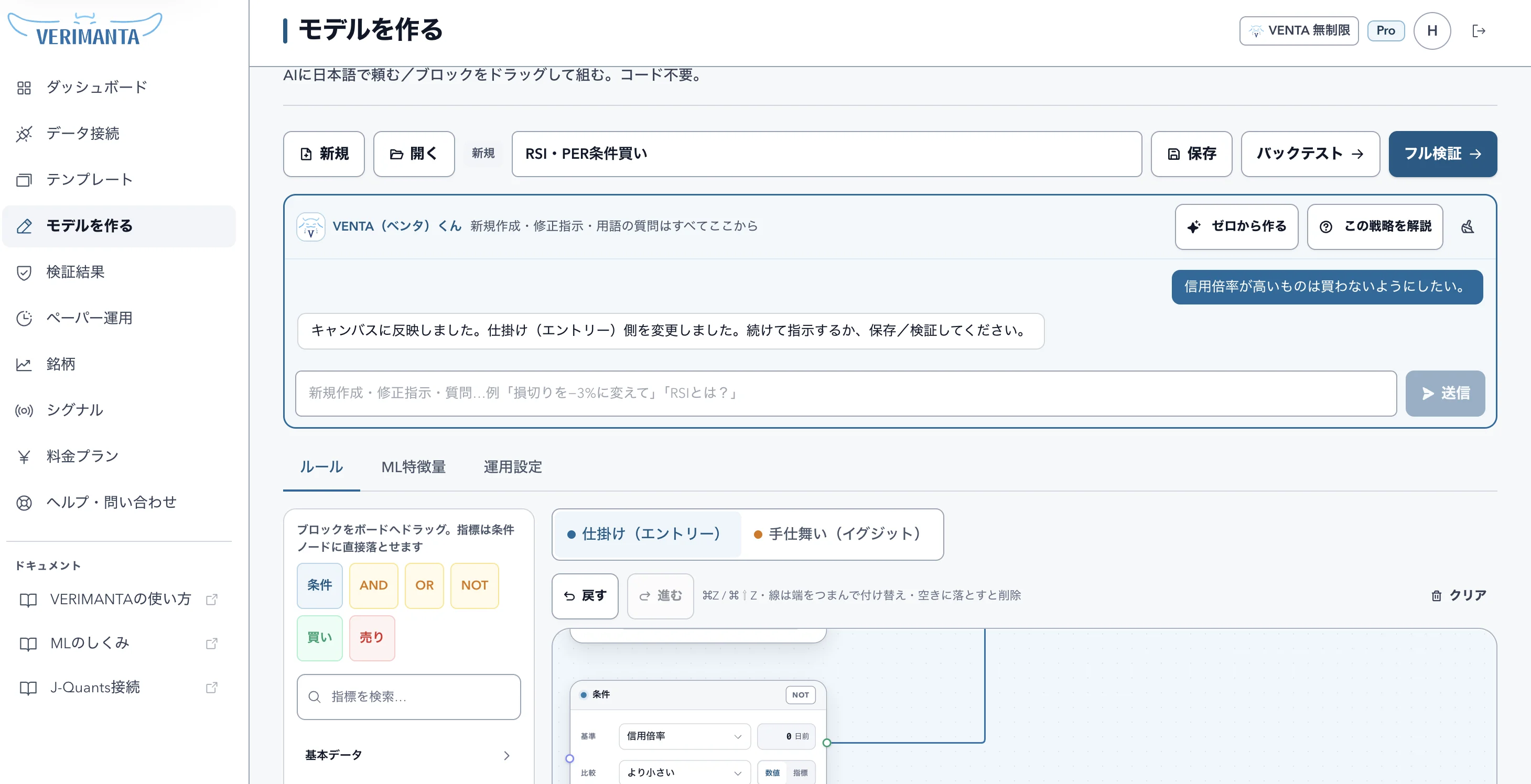This screenshot has height=784, width=1531.
Task: Click the 売り block chip
Action: pyautogui.click(x=371, y=638)
